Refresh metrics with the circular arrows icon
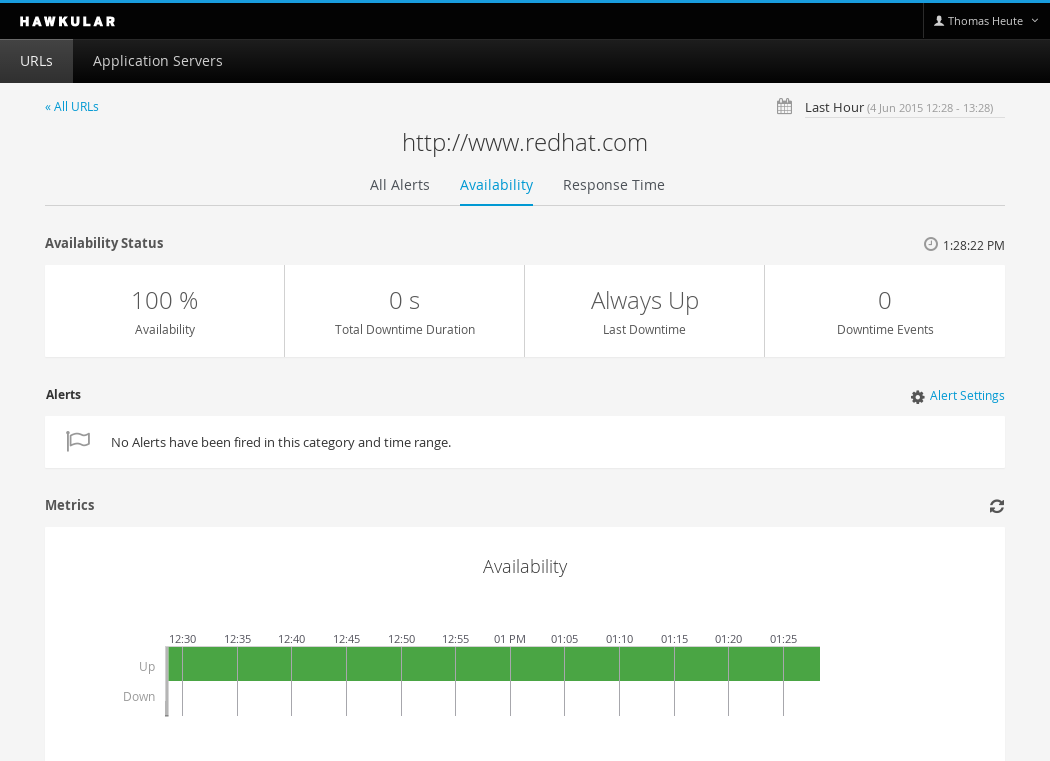The image size is (1050, 761). 996,506
